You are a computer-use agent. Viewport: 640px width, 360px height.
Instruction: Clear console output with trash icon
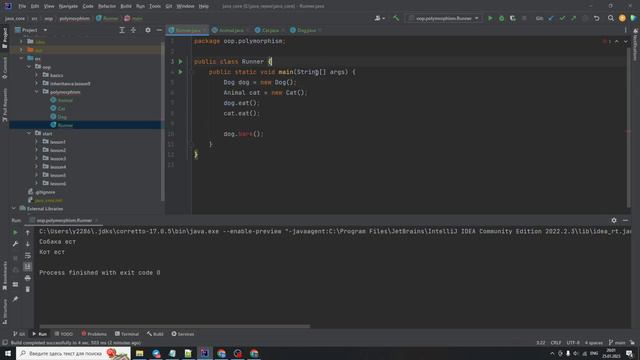click(28, 289)
